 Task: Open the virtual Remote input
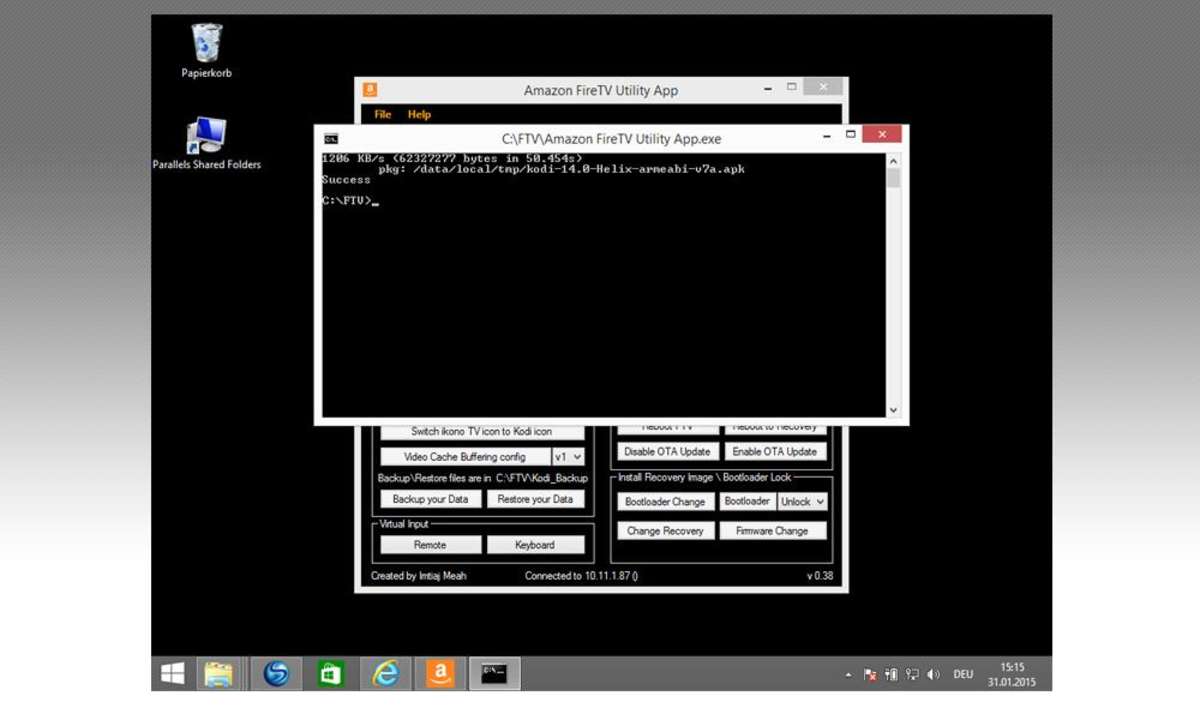point(430,545)
